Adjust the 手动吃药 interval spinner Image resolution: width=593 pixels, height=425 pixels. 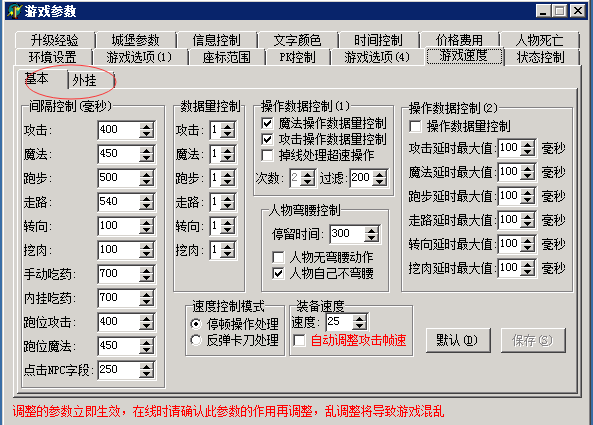(x=146, y=274)
